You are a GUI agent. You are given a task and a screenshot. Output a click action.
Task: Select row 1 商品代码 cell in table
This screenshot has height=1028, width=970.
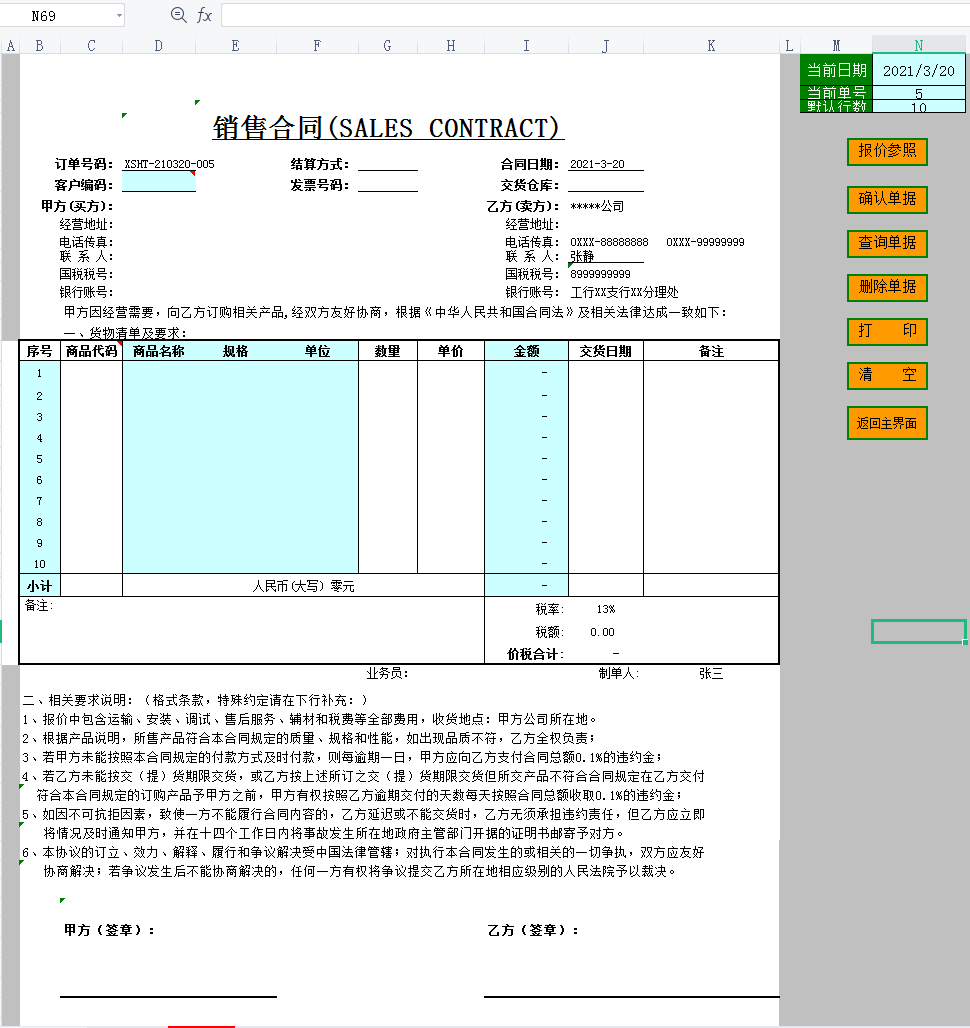[91, 373]
